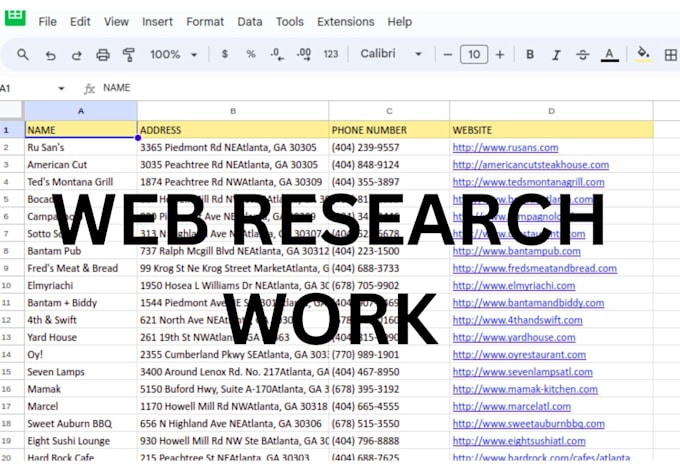Format as percent
680x471 pixels.
click(251, 54)
